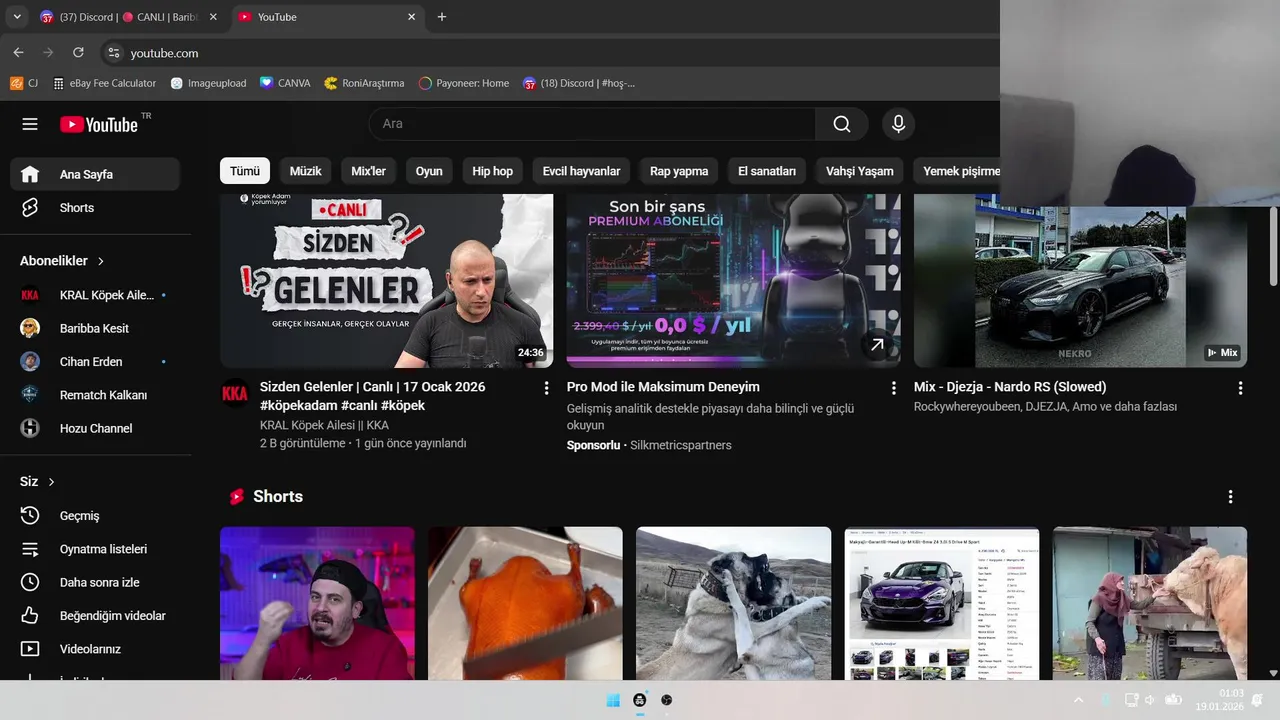This screenshot has height=720, width=1280.
Task: Open Rematch Kalkanı subscription
Action: click(95, 395)
